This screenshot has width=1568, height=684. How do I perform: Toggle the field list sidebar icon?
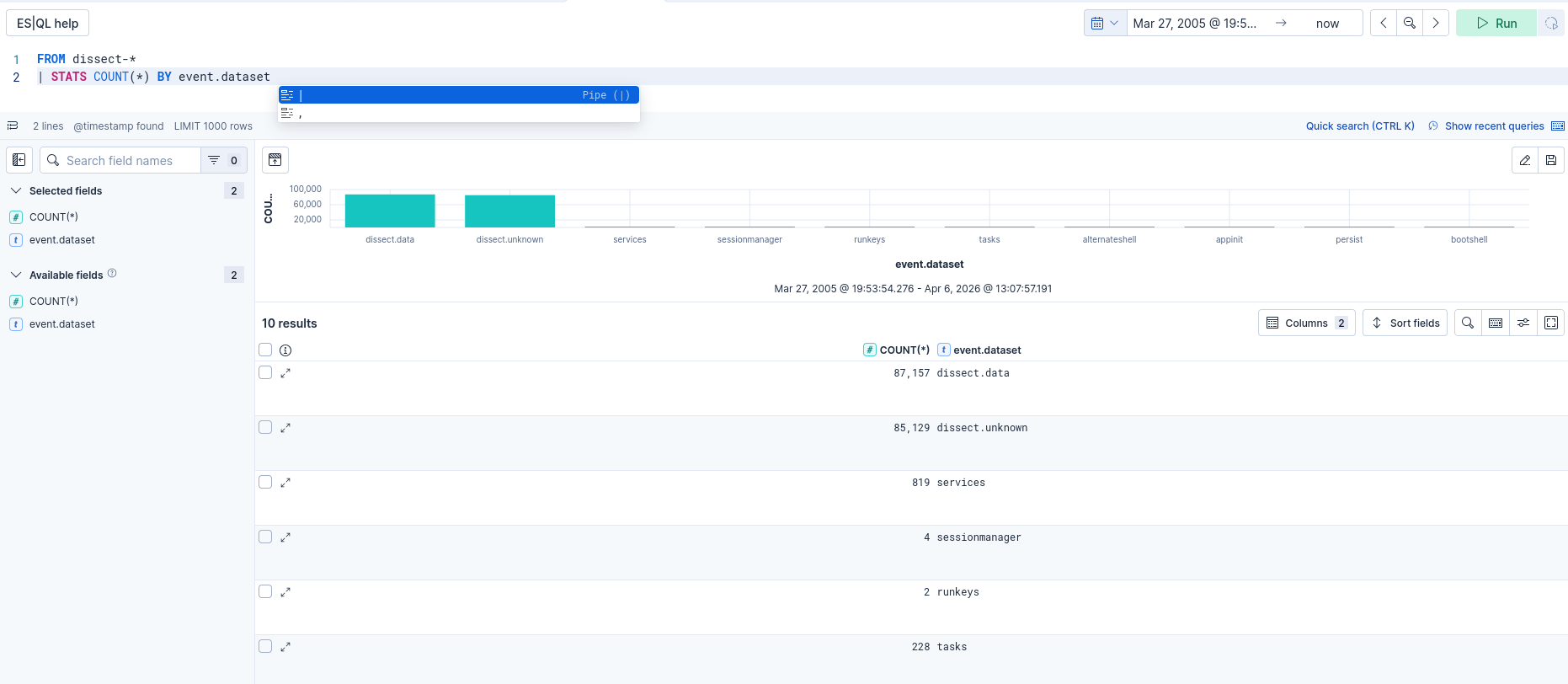[19, 160]
